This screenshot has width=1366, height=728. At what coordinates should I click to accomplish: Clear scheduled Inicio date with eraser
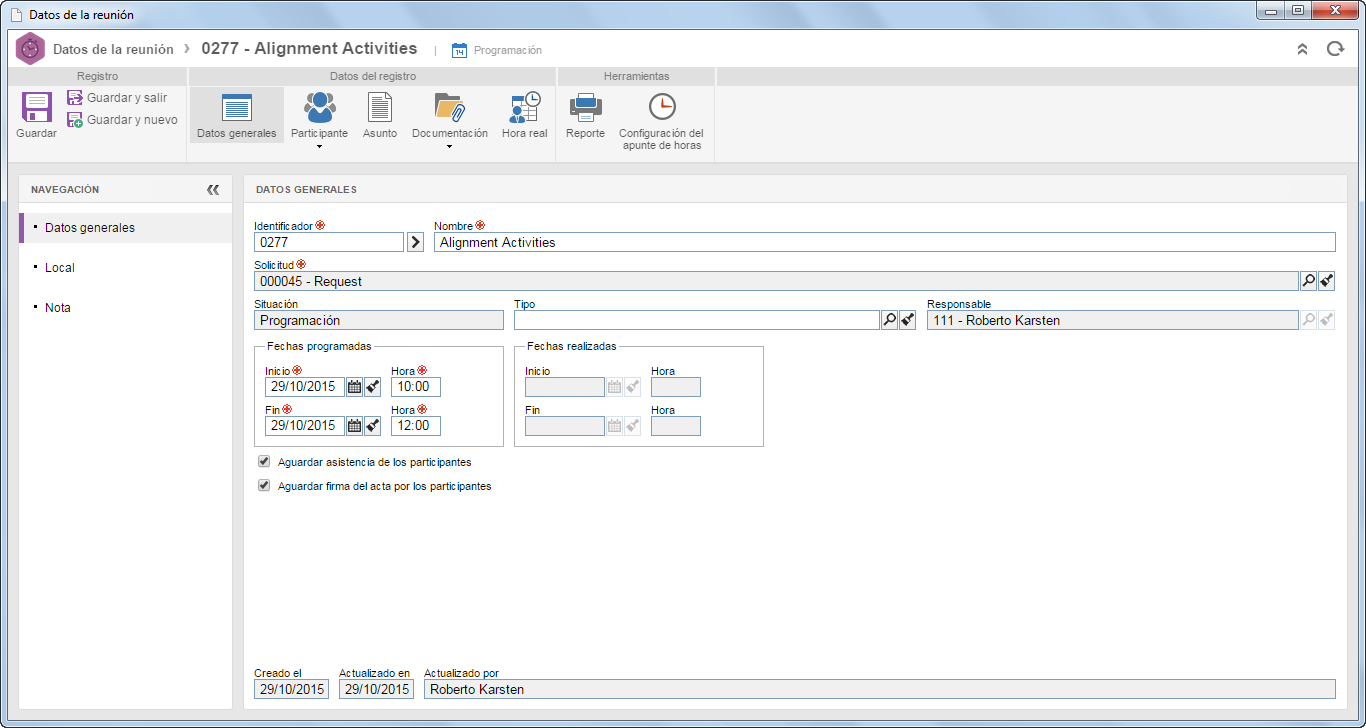(x=372, y=387)
